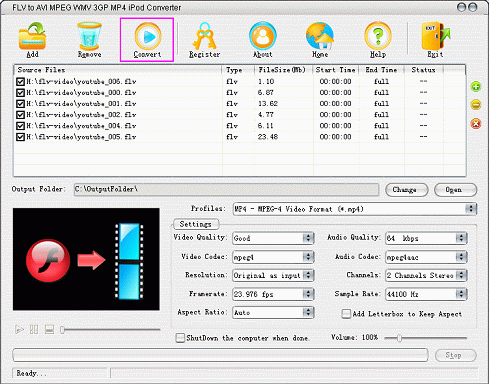Click the green plus icon beside file list
489x384 pixels.
(x=476, y=87)
